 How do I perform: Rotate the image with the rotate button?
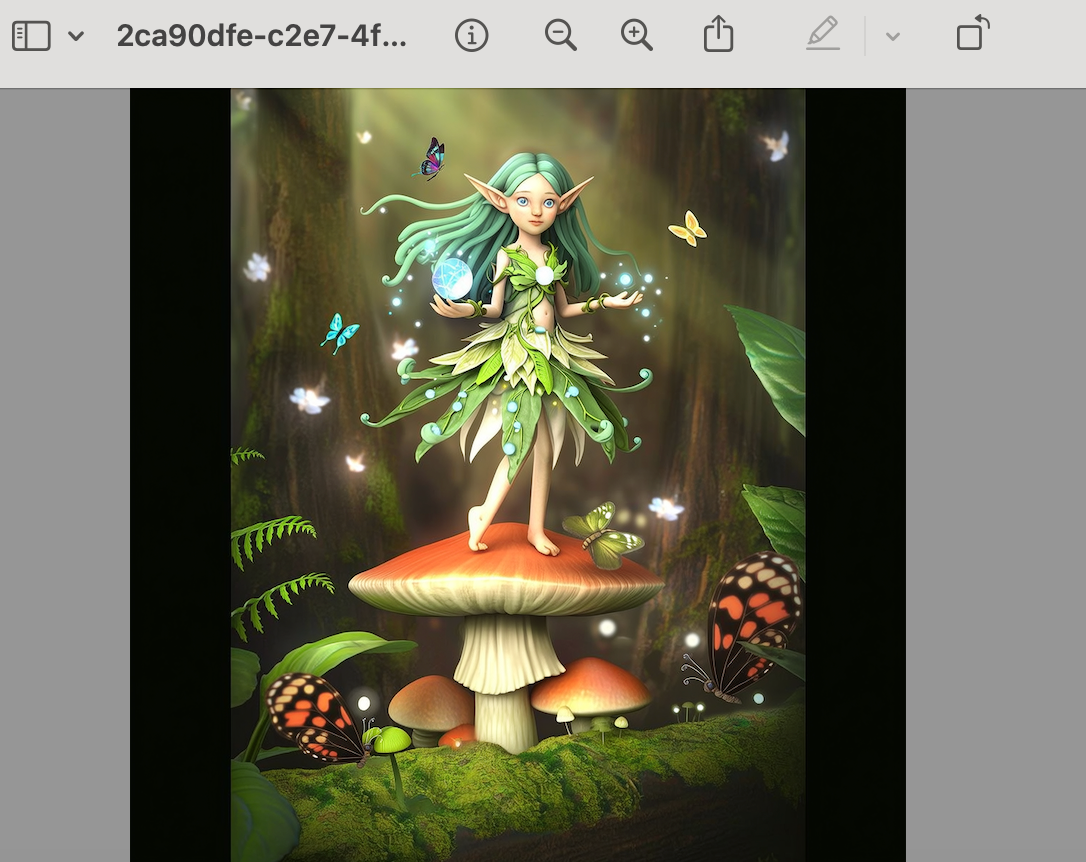[x=973, y=33]
